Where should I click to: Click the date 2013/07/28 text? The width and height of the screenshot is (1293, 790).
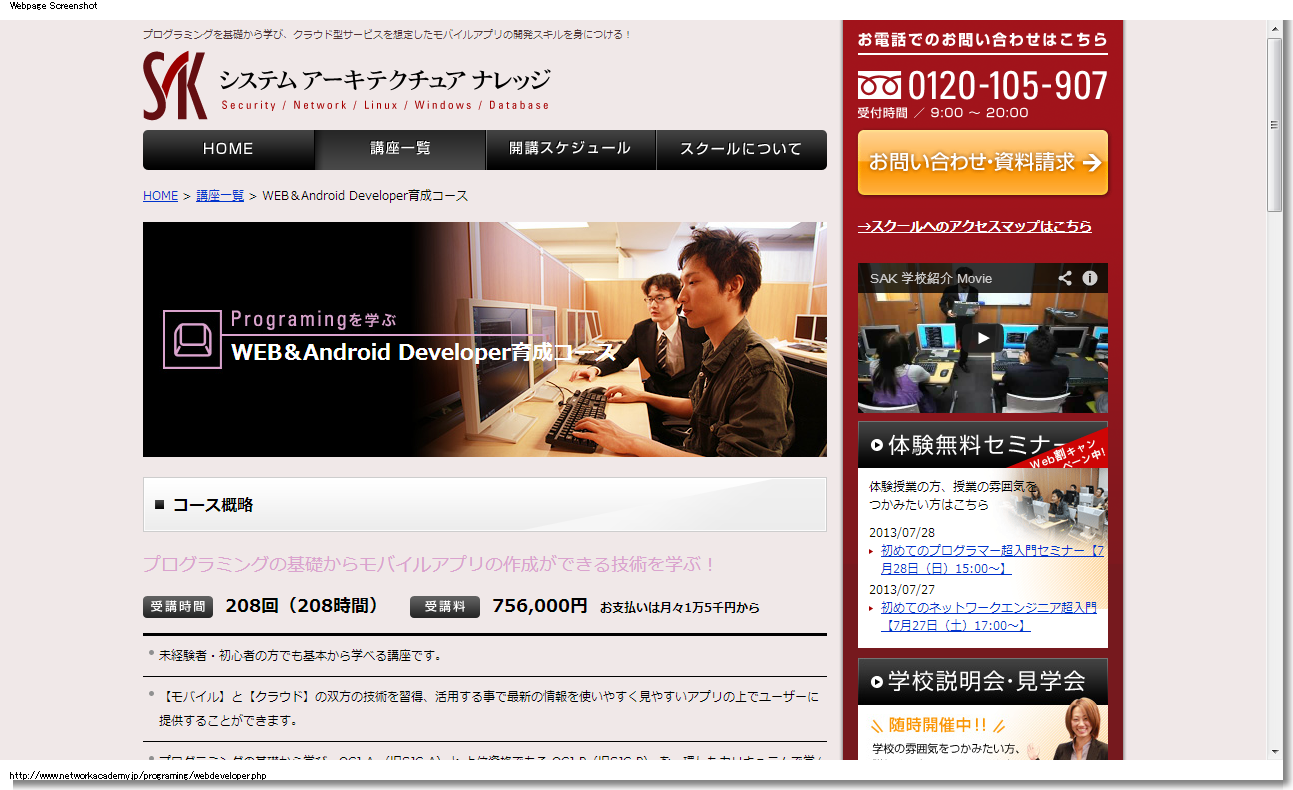pyautogui.click(x=902, y=533)
